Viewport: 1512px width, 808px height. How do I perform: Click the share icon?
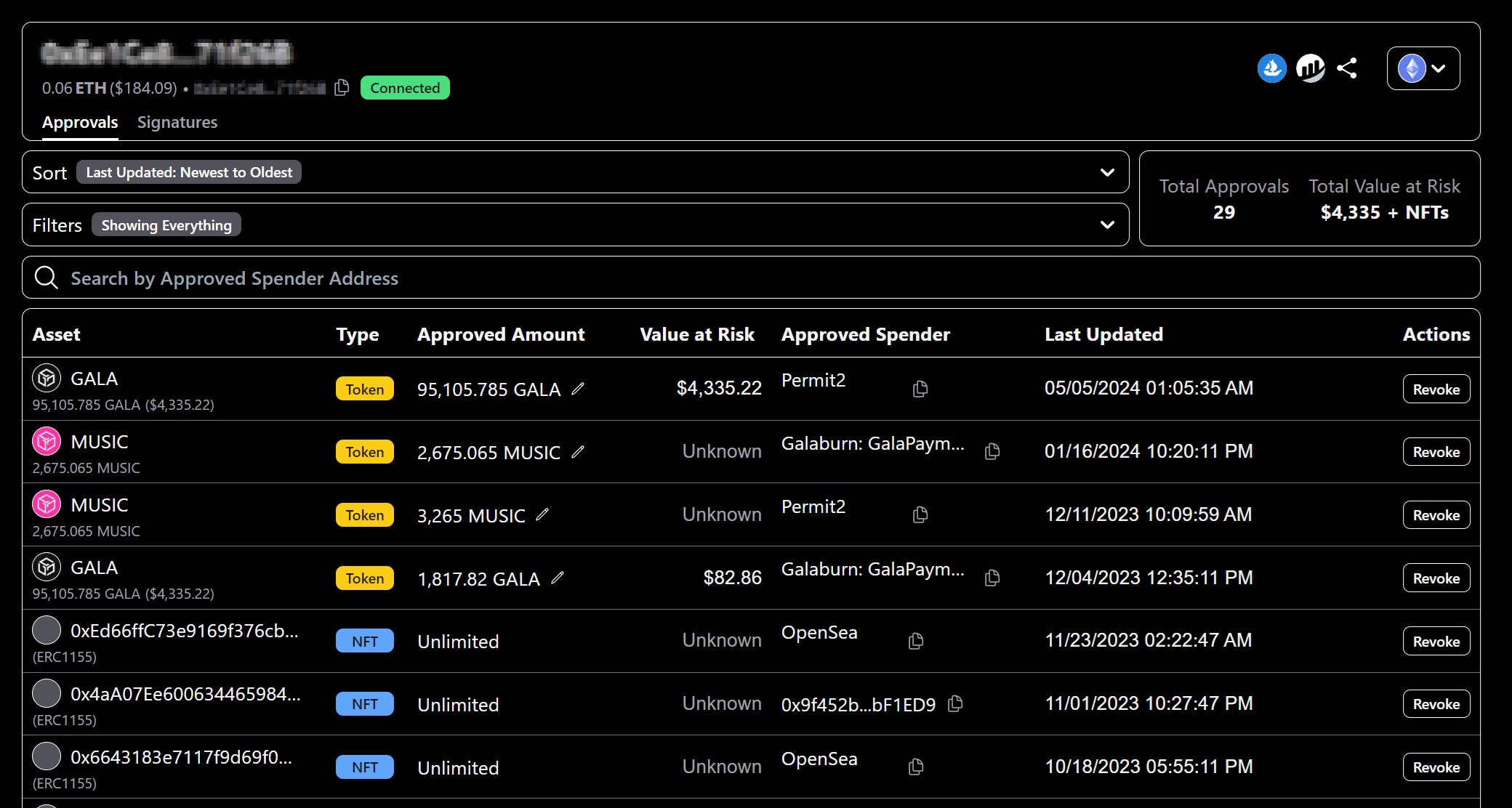pos(1347,68)
